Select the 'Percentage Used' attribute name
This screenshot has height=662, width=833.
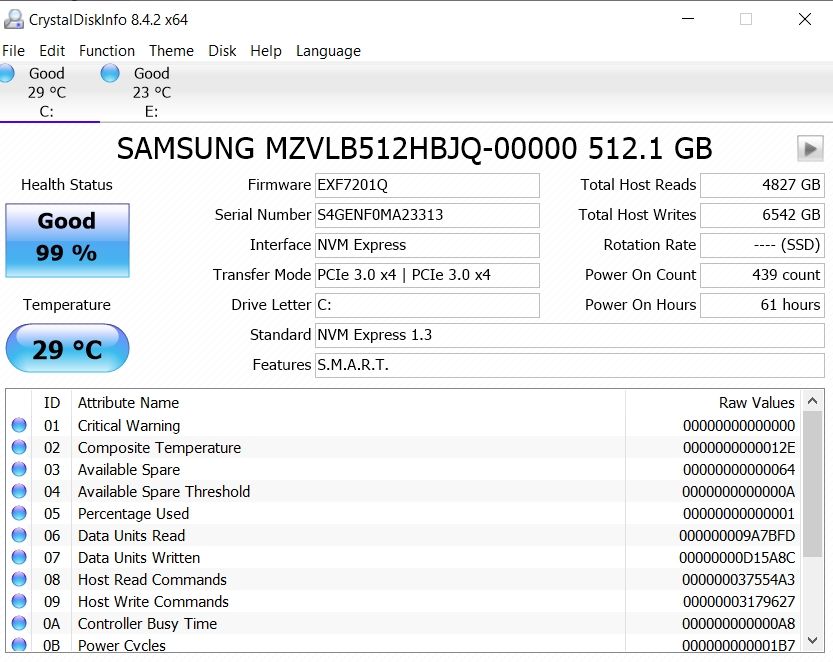pos(133,514)
